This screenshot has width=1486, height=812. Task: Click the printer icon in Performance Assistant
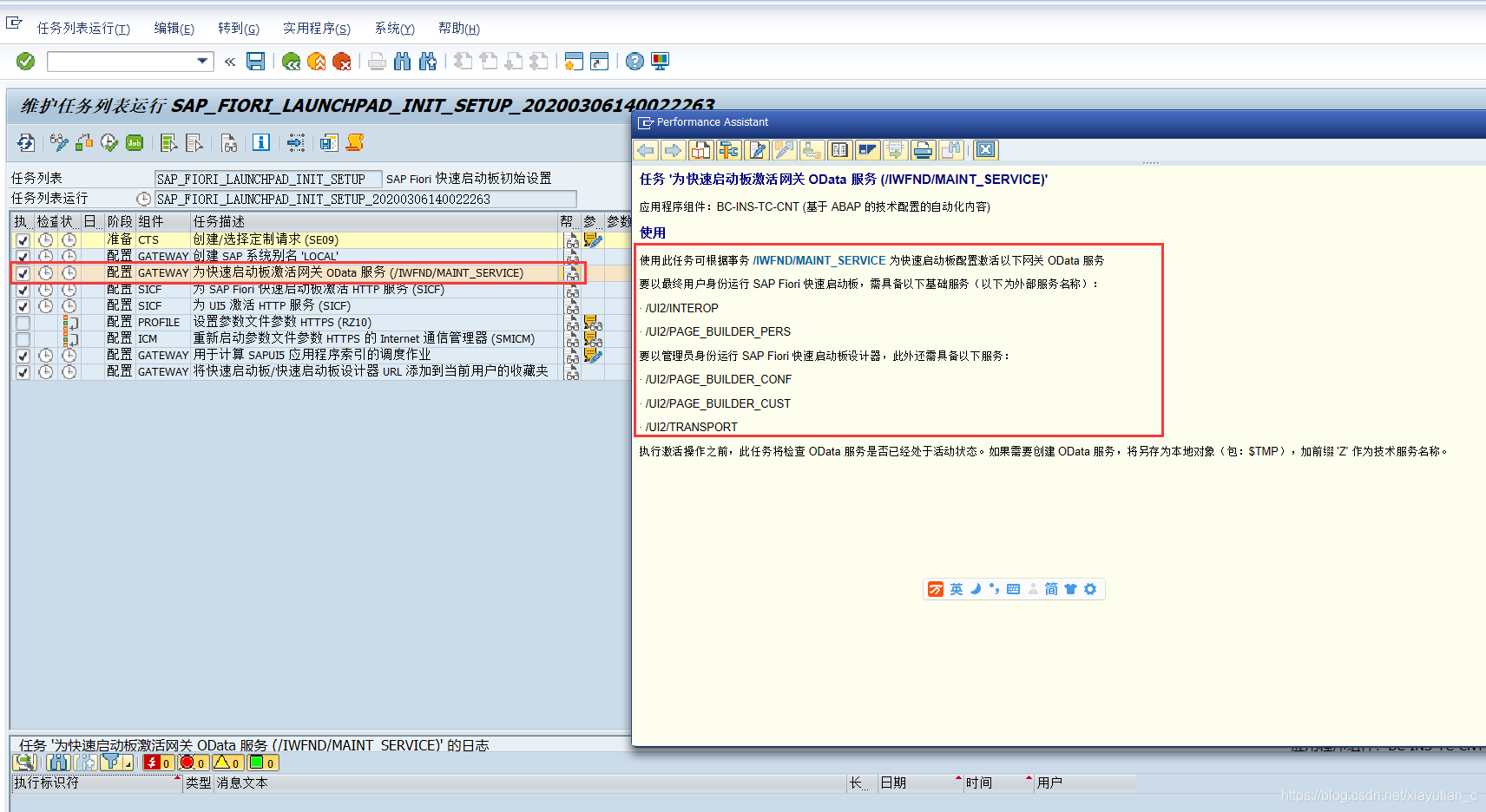pyautogui.click(x=924, y=150)
